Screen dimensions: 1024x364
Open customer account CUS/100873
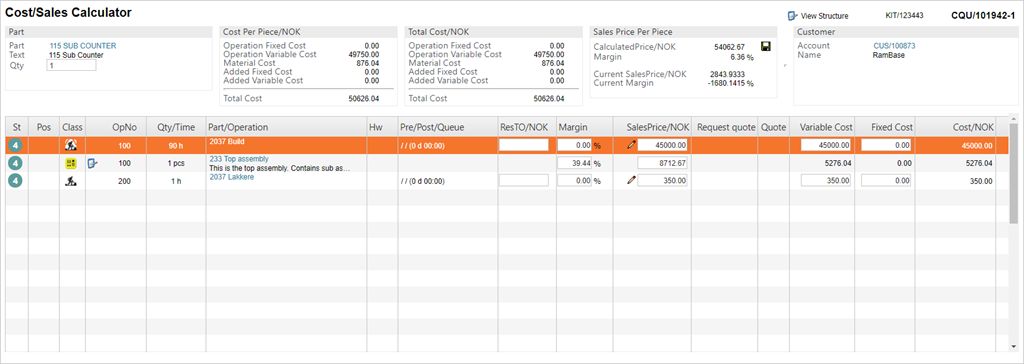894,46
